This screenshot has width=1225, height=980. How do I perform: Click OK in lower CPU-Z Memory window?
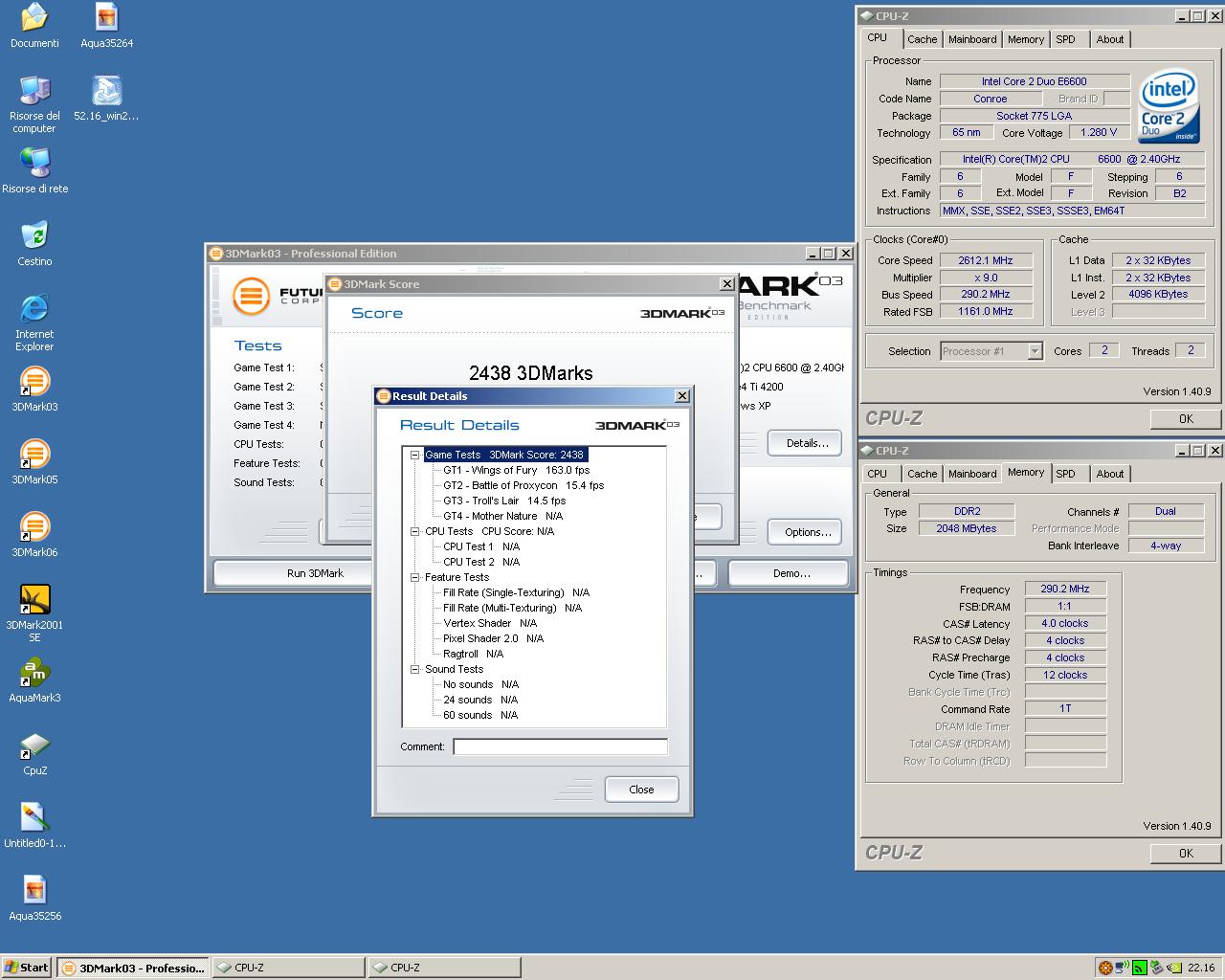coord(1186,853)
